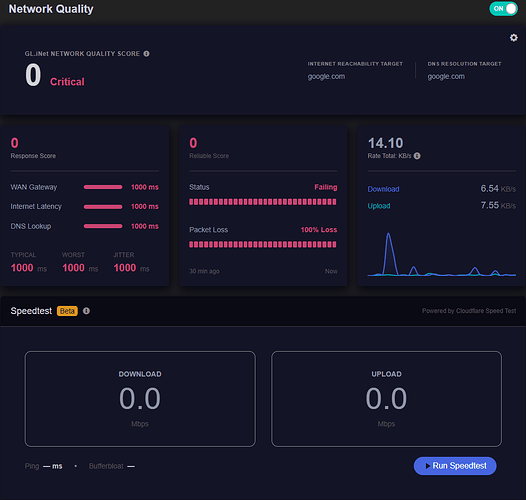Open the gear settings icon

[x=513, y=38]
